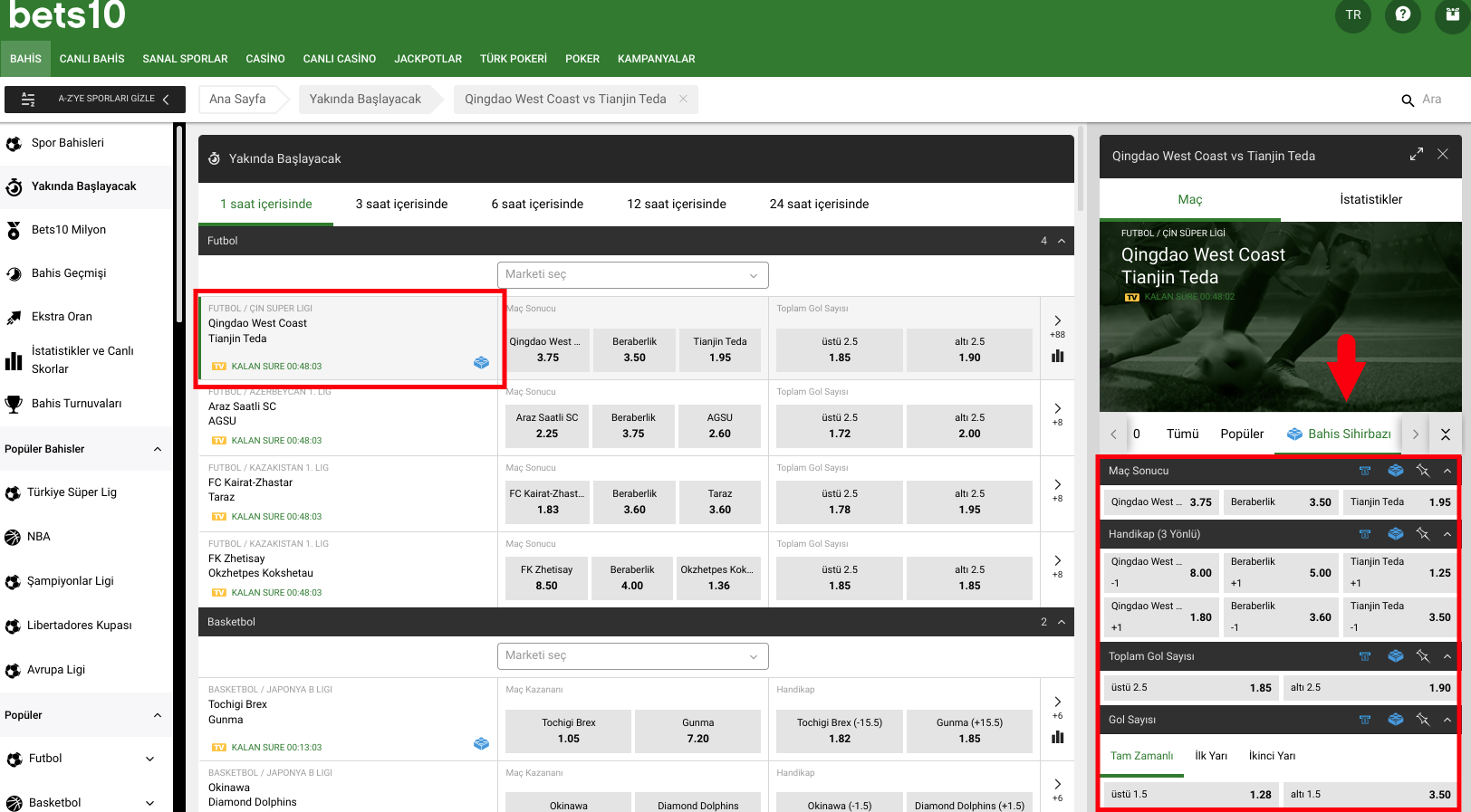The height and width of the screenshot is (812, 1471).
Task: Open the help question mark icon
Action: point(1402,14)
